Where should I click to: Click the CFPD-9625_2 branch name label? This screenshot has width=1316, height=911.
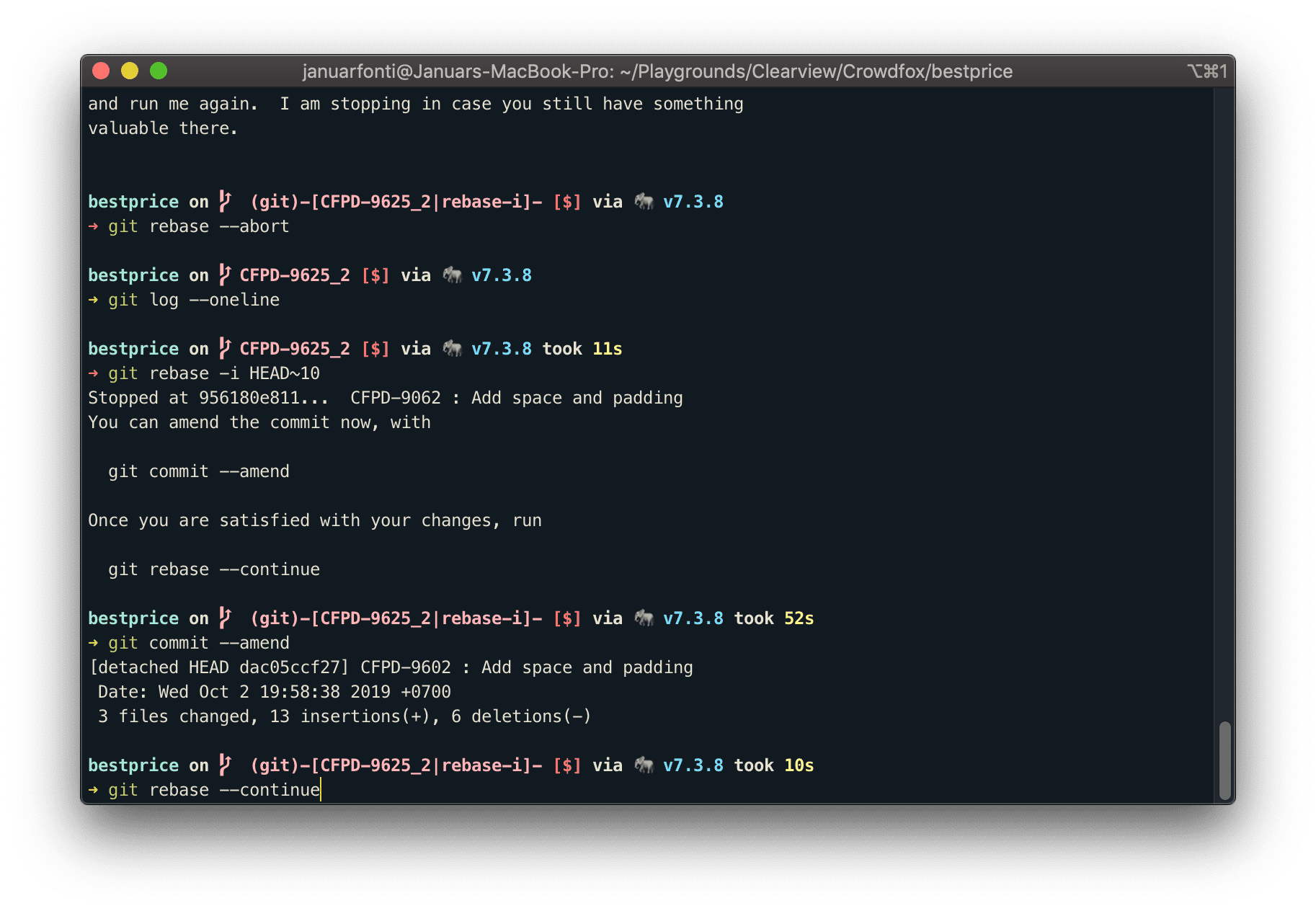click(x=294, y=275)
